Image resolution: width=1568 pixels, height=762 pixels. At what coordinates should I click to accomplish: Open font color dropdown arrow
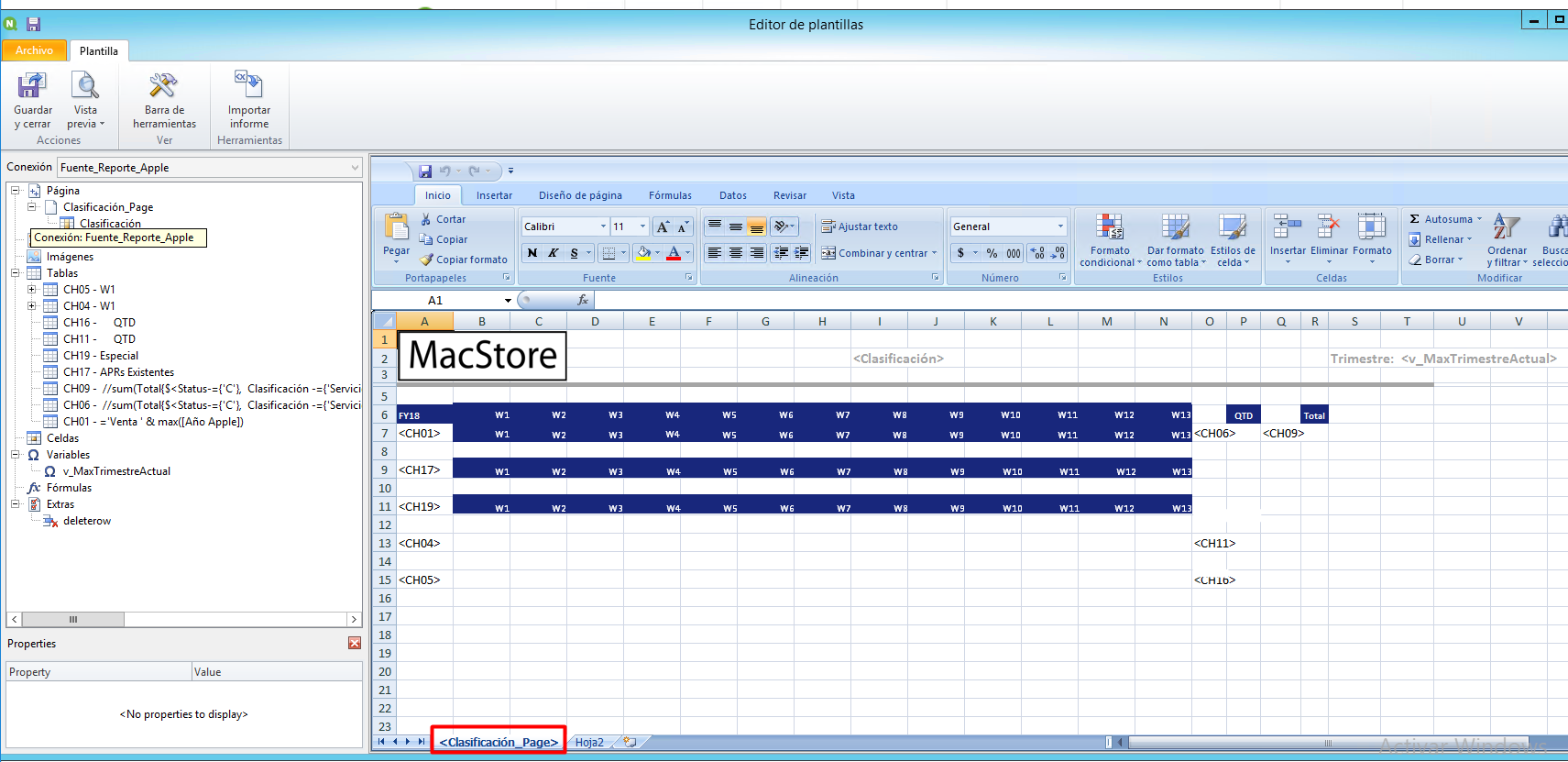click(688, 253)
